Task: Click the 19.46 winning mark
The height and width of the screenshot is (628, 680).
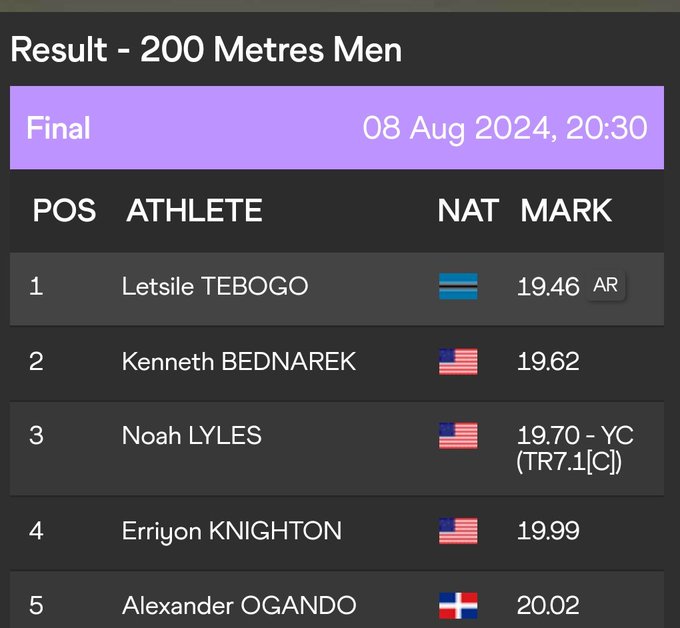Action: pyautogui.click(x=548, y=287)
